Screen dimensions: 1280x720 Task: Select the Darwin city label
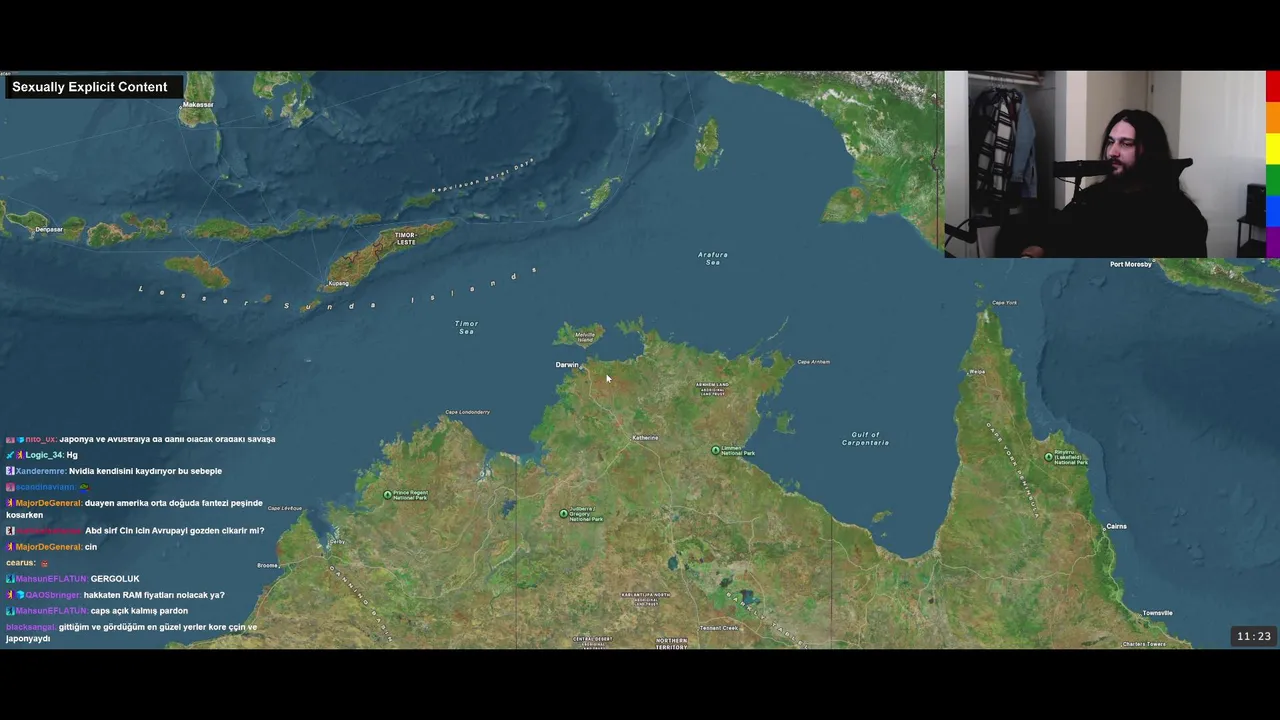[x=567, y=365]
